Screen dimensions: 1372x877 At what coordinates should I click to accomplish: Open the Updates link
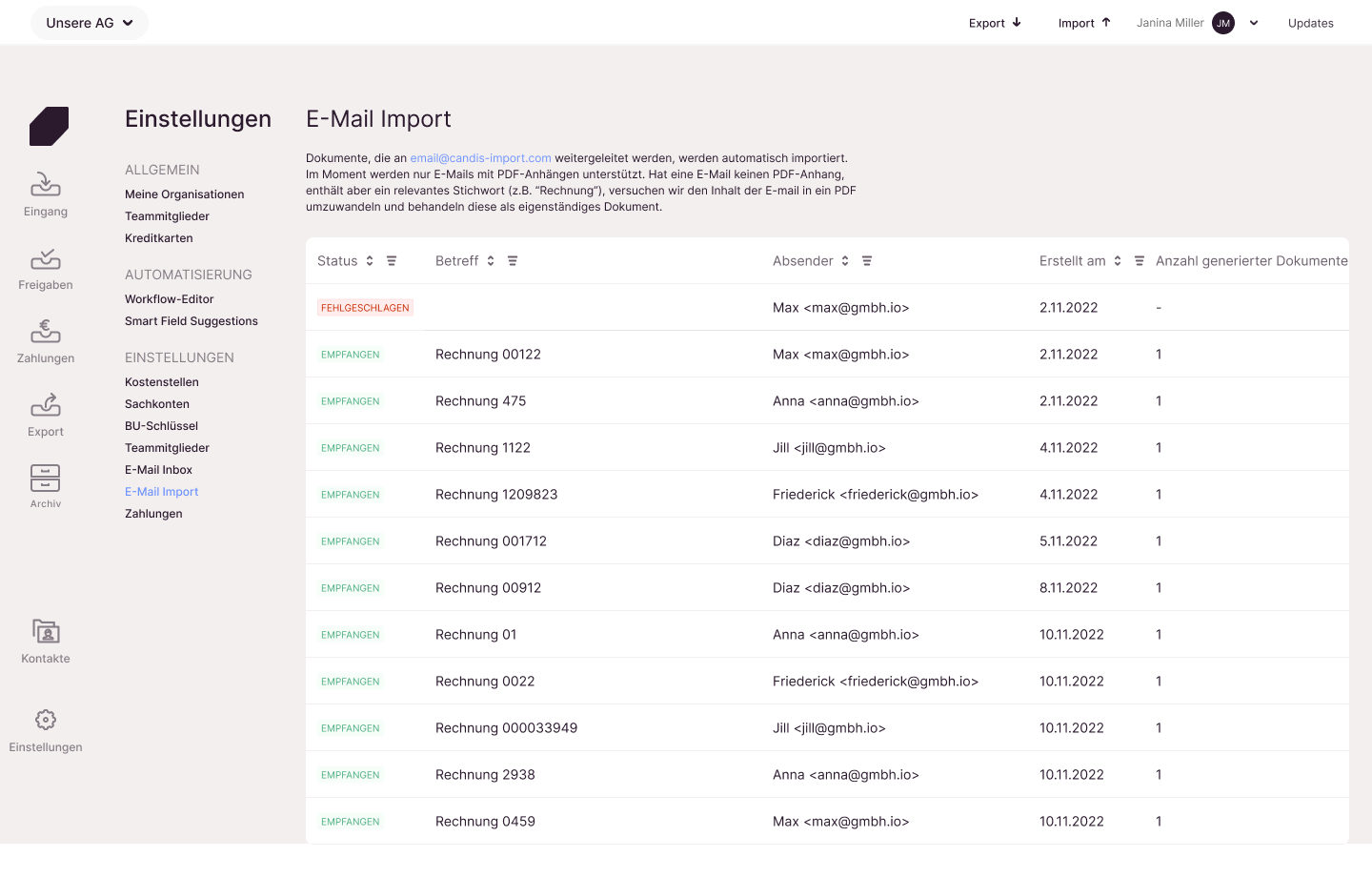[x=1310, y=23]
